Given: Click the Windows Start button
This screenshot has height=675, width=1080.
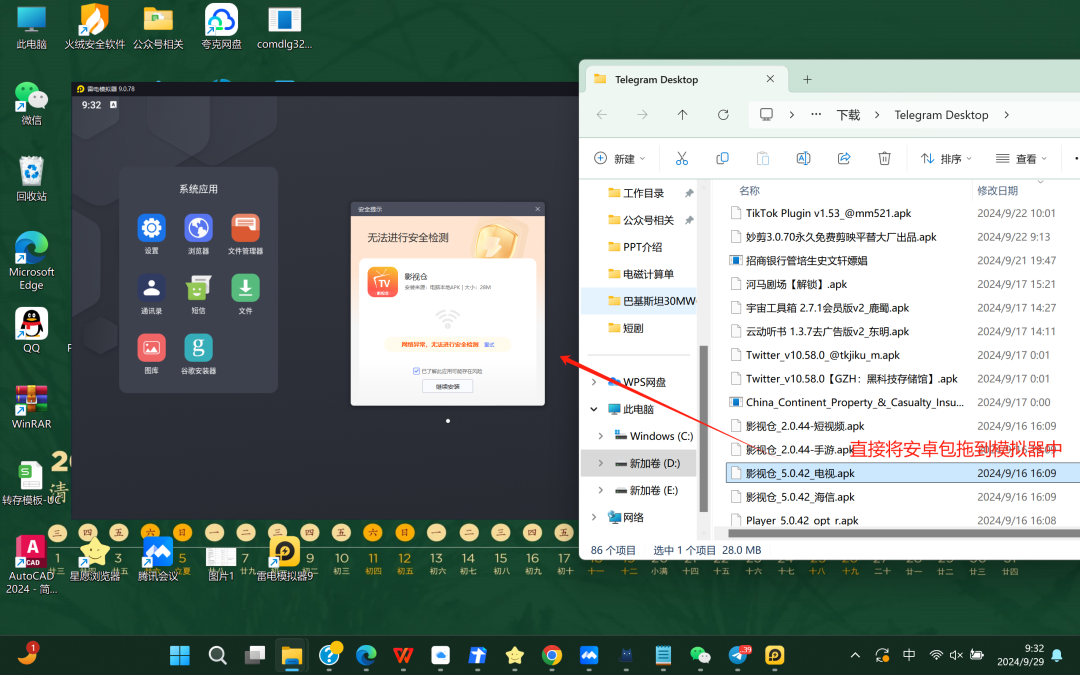Looking at the screenshot, I should click(x=180, y=655).
